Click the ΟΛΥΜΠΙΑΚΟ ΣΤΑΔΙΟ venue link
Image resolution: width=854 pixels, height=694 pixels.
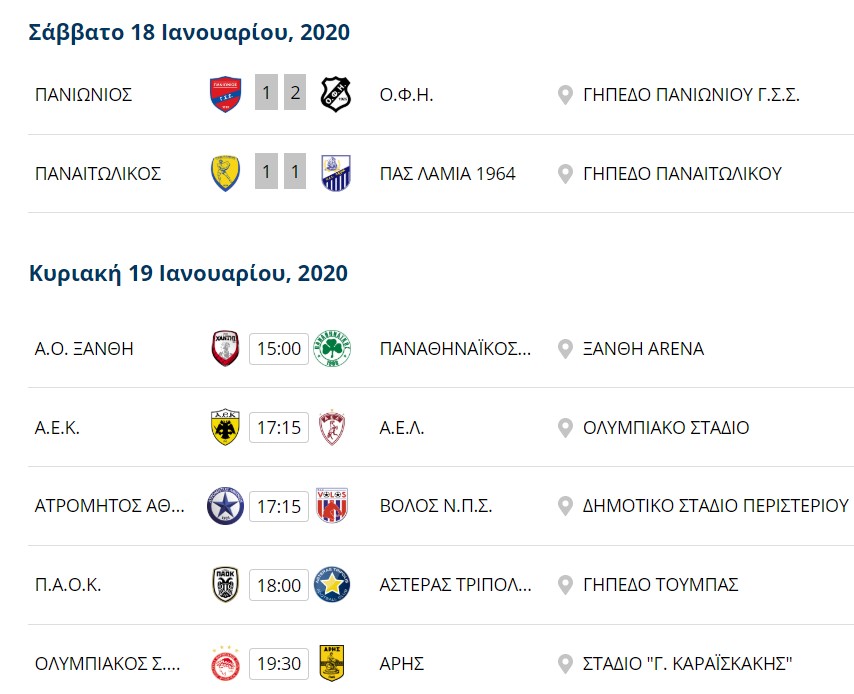pyautogui.click(x=666, y=428)
